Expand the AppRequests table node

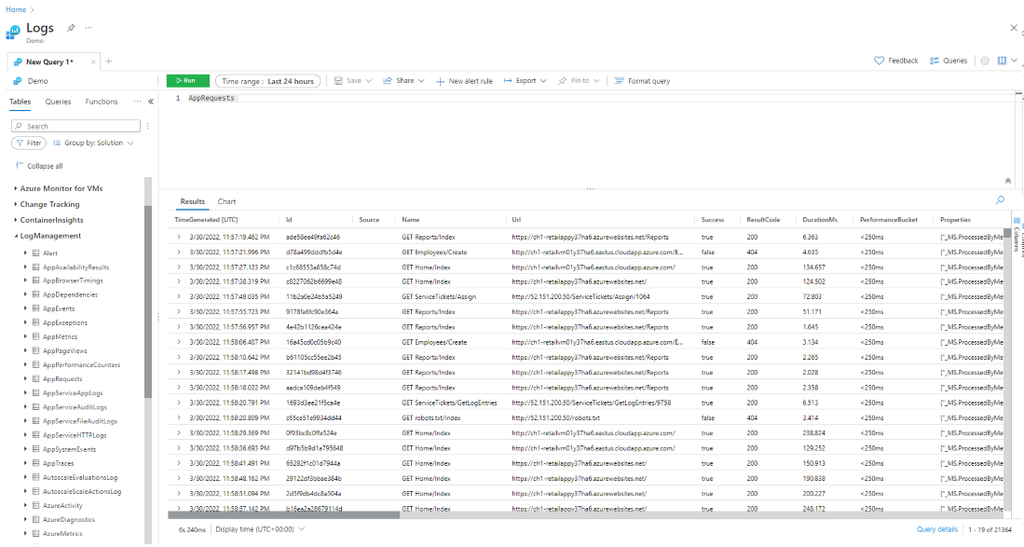coord(24,380)
